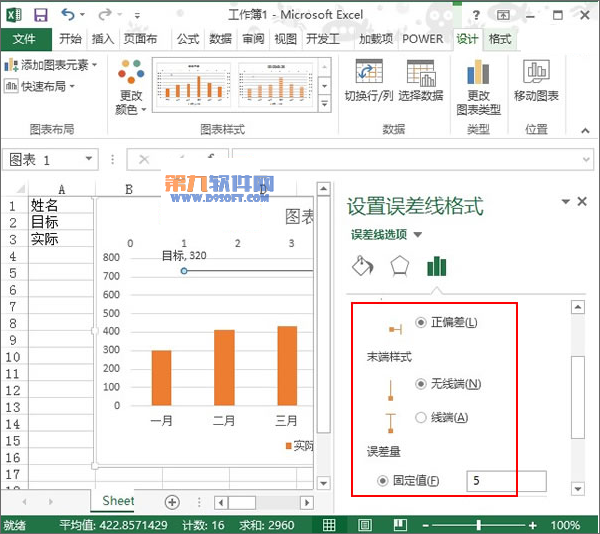Select the Sheet tab
Image resolution: width=600 pixels, height=534 pixels.
[118, 501]
